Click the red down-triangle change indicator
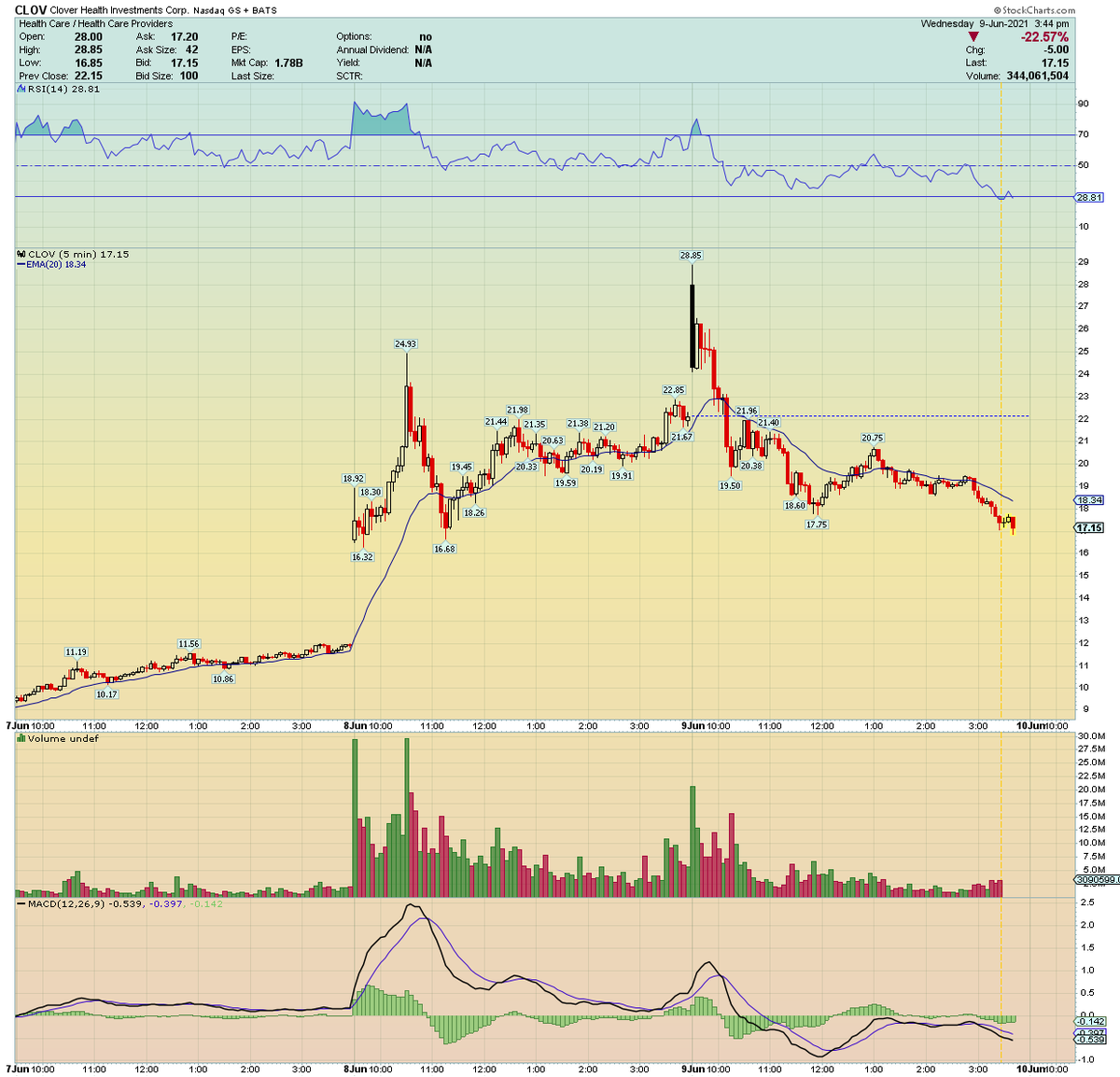 click(x=973, y=36)
